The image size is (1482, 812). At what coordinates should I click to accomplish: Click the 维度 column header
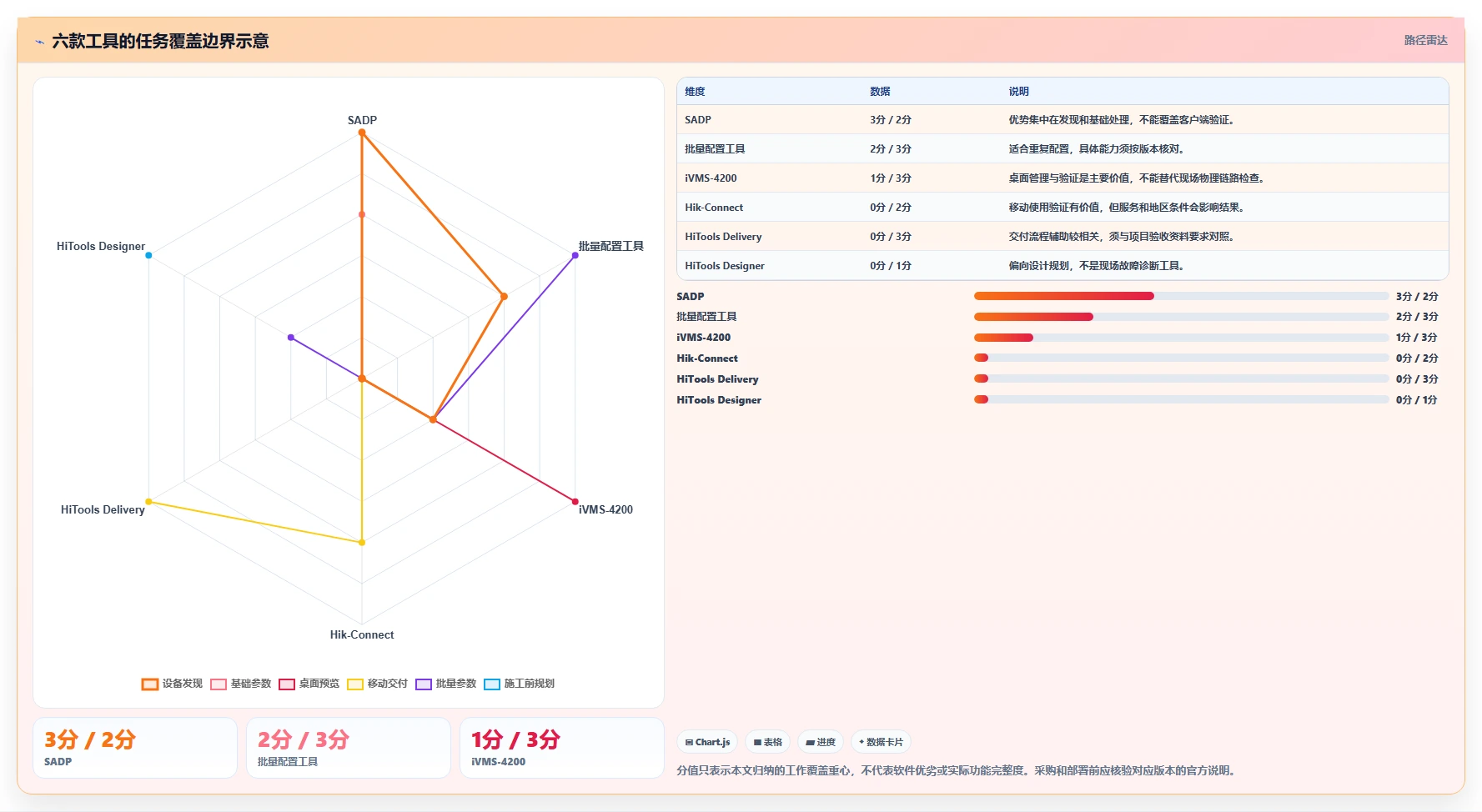click(695, 92)
